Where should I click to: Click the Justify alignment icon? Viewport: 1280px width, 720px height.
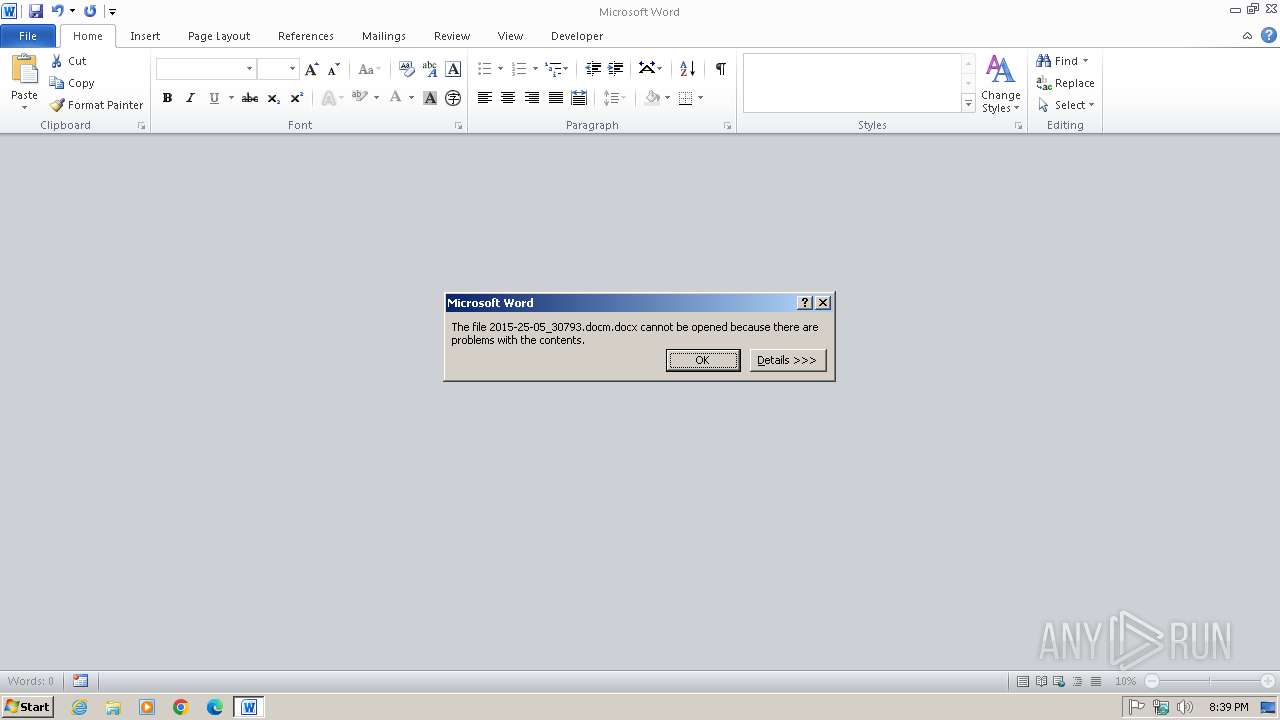coord(555,98)
